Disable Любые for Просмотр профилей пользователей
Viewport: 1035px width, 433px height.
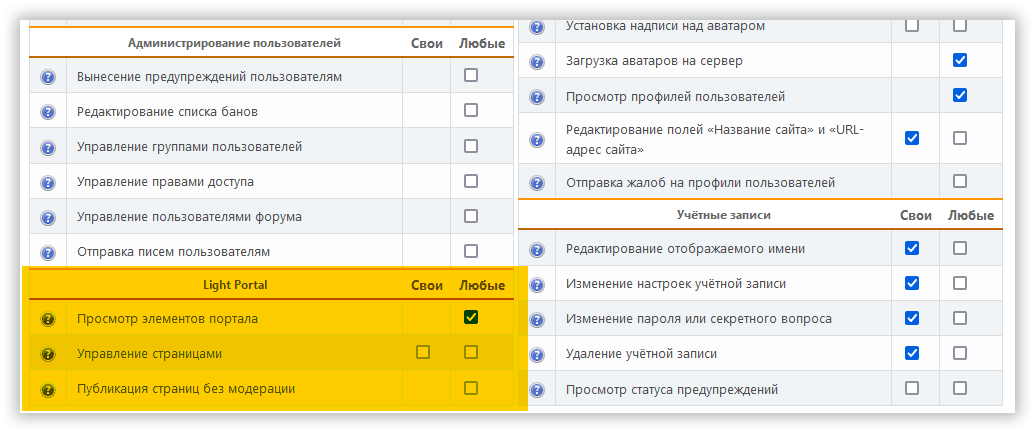tap(960, 96)
